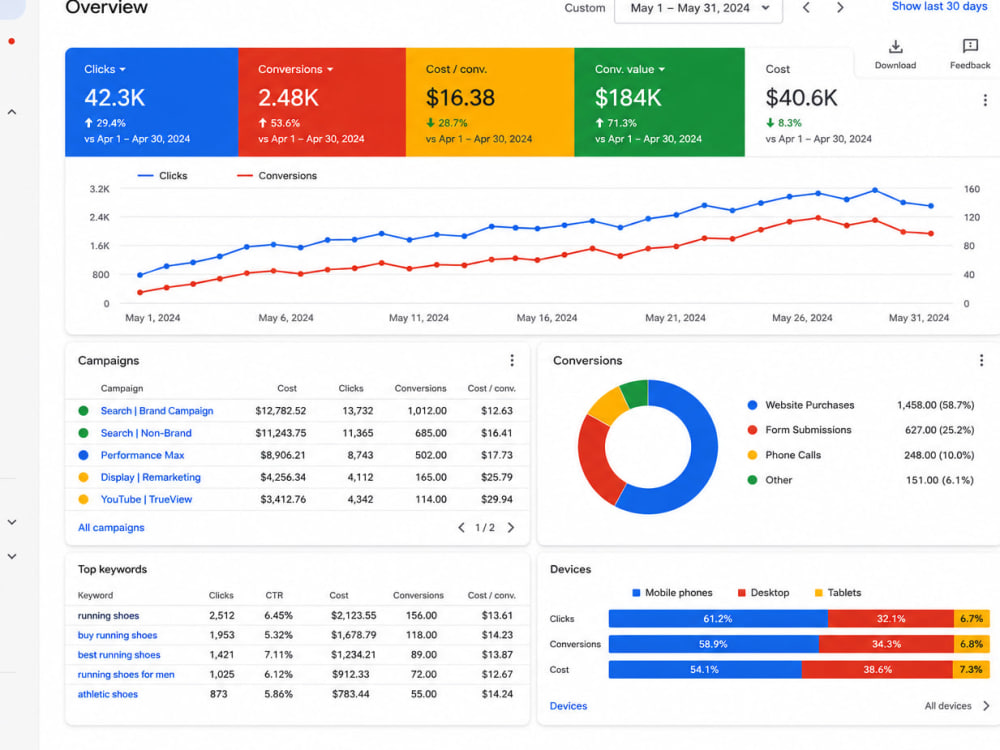
Task: Click yellow status dot of Display | Remarketing
Action: pyautogui.click(x=84, y=477)
